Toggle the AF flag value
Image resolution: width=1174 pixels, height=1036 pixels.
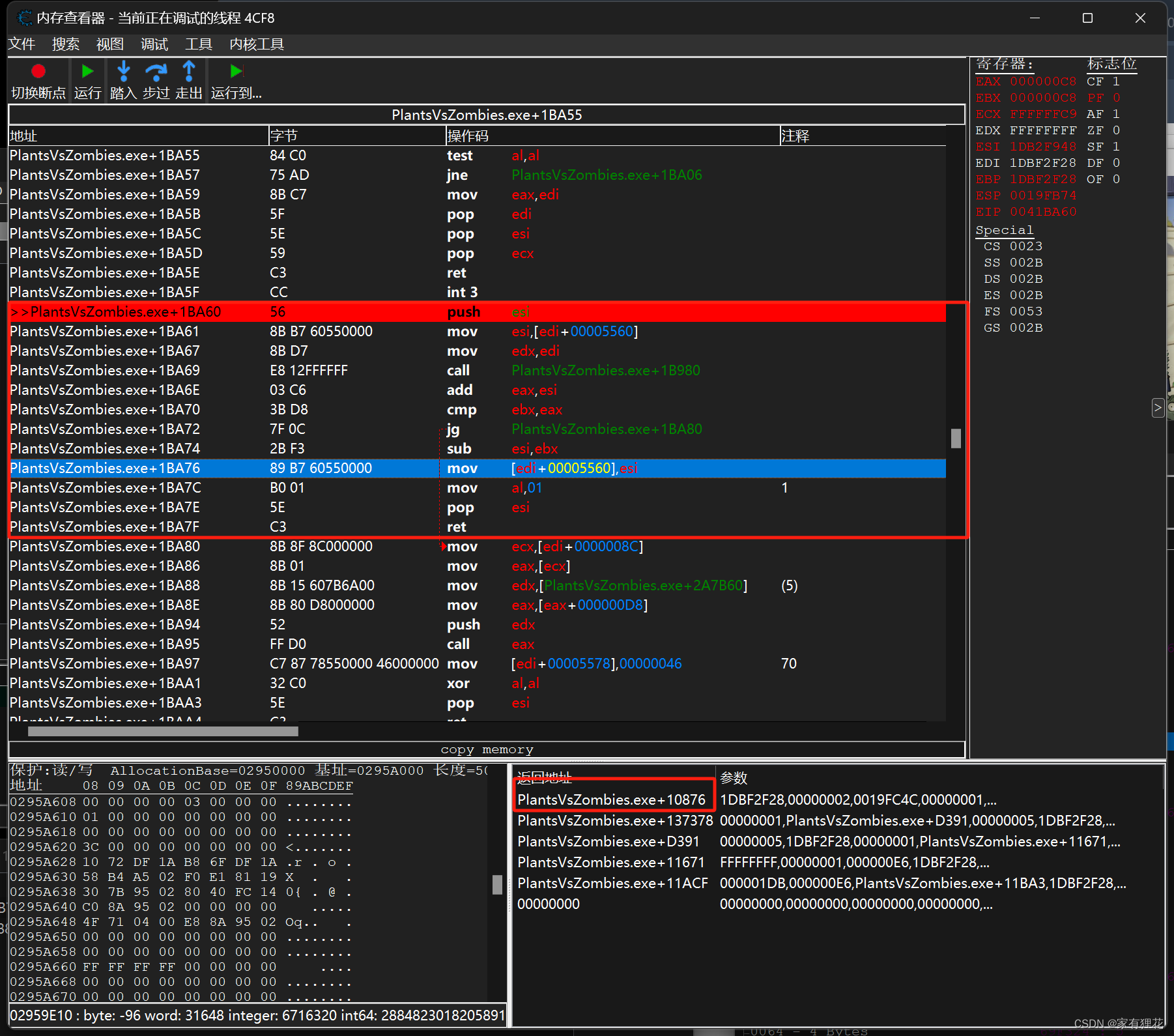click(1116, 114)
